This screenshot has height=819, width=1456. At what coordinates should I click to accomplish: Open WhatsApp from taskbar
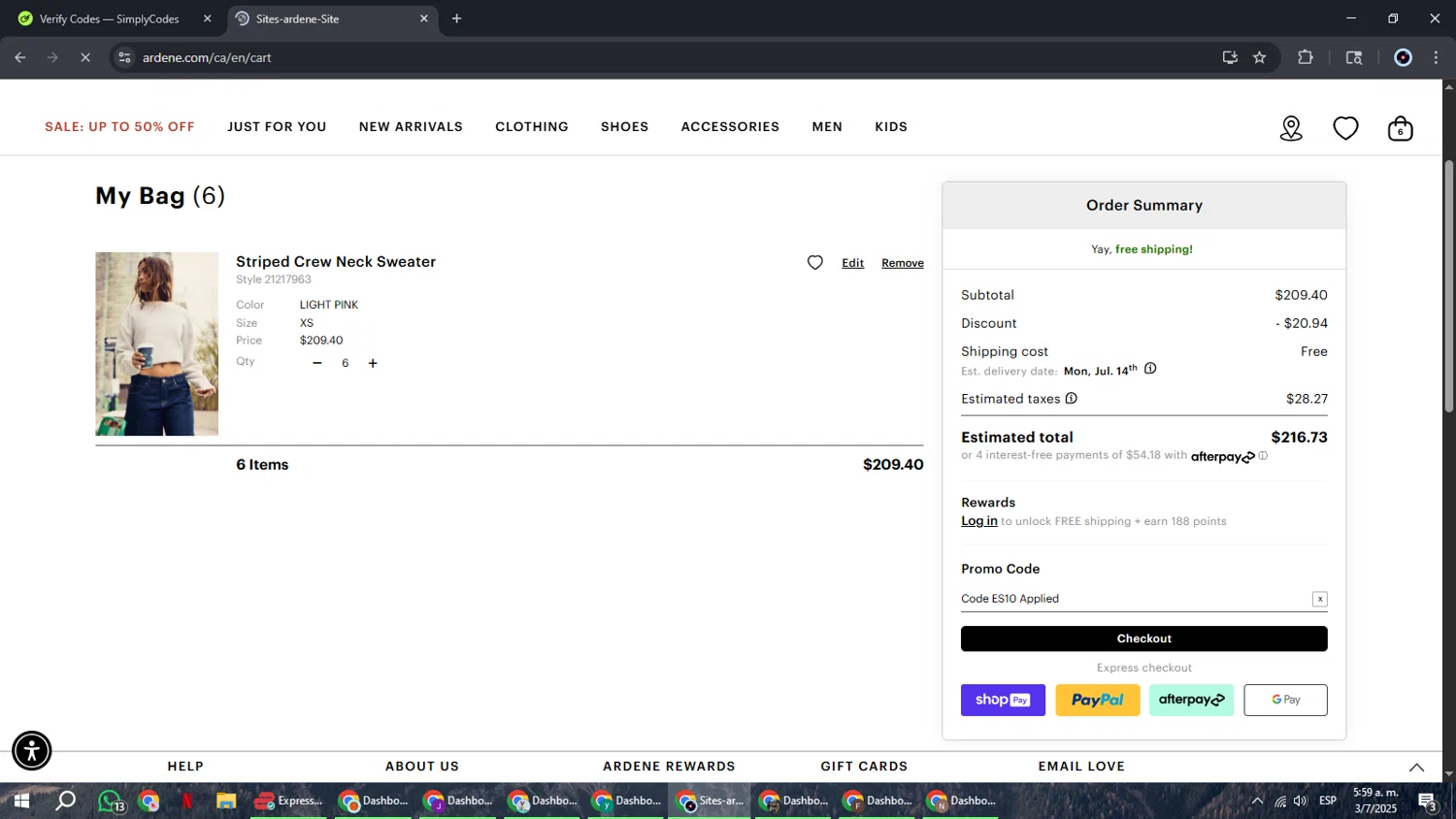pos(110,802)
